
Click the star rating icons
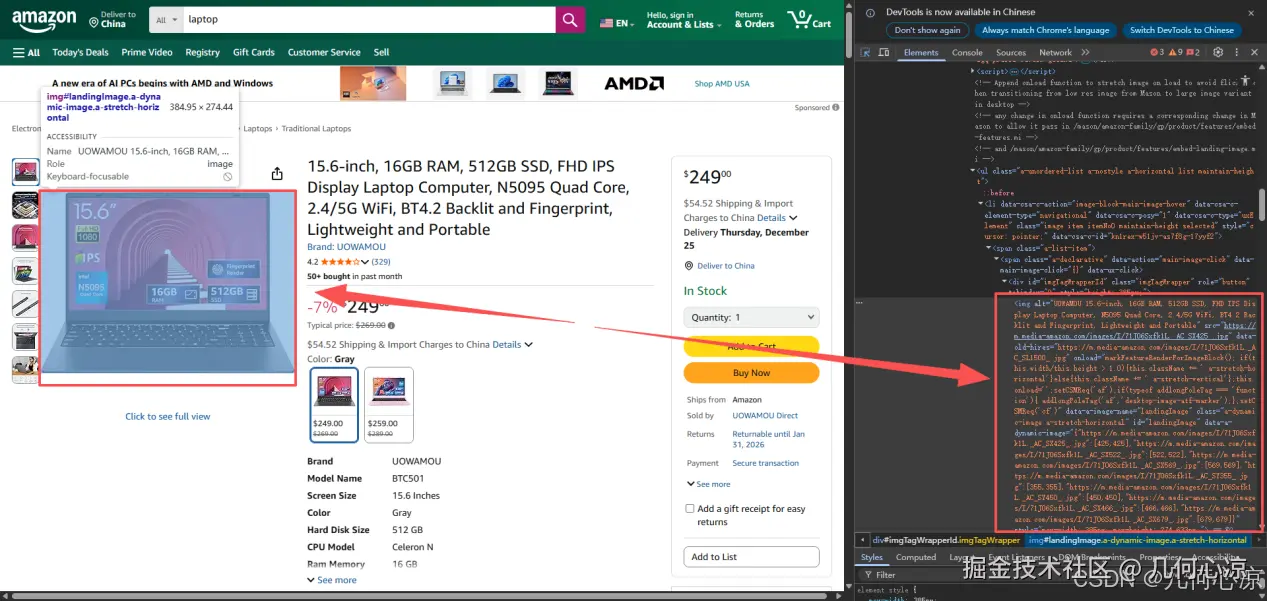tap(340, 262)
